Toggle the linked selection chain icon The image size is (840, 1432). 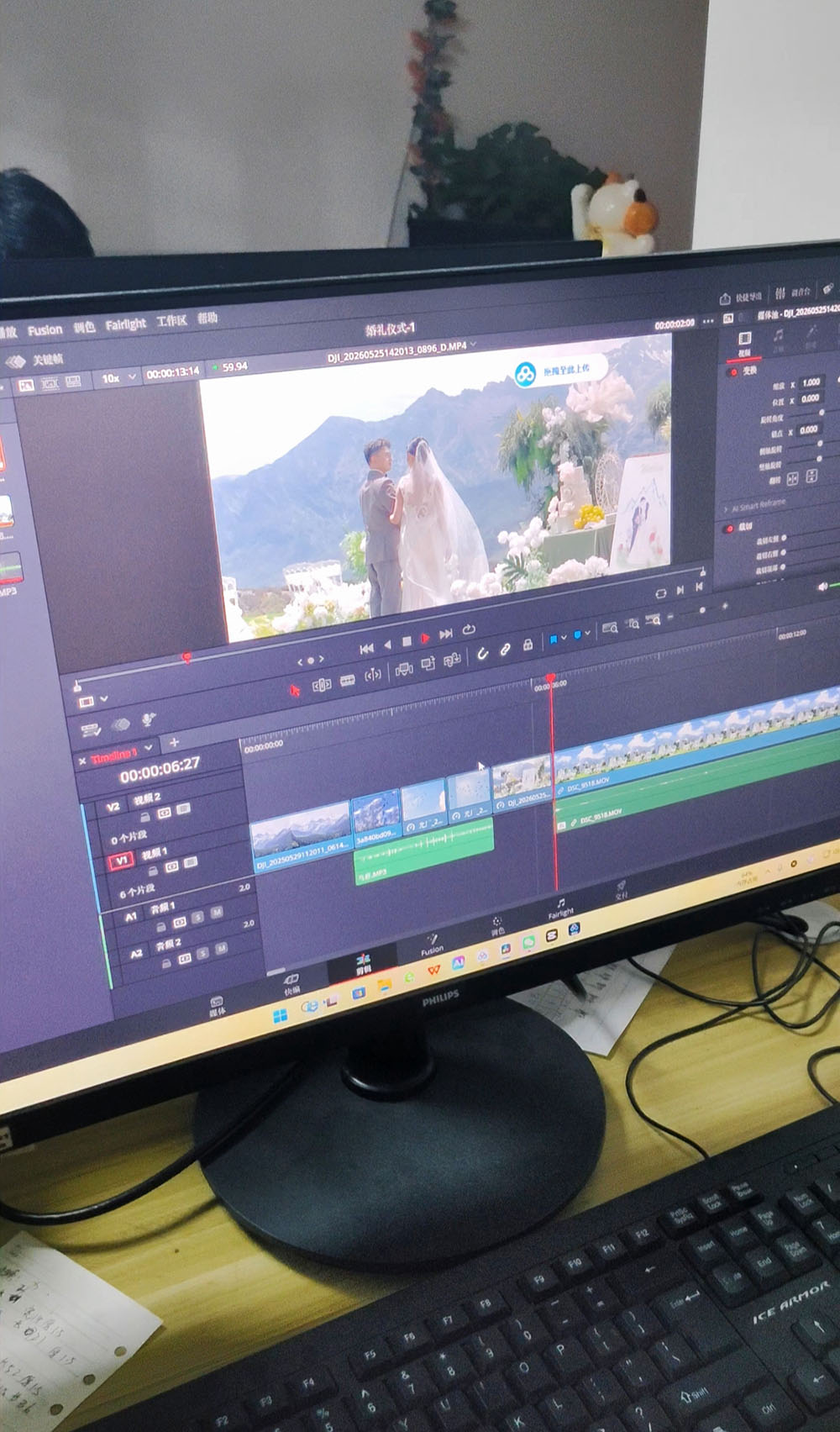tap(506, 649)
